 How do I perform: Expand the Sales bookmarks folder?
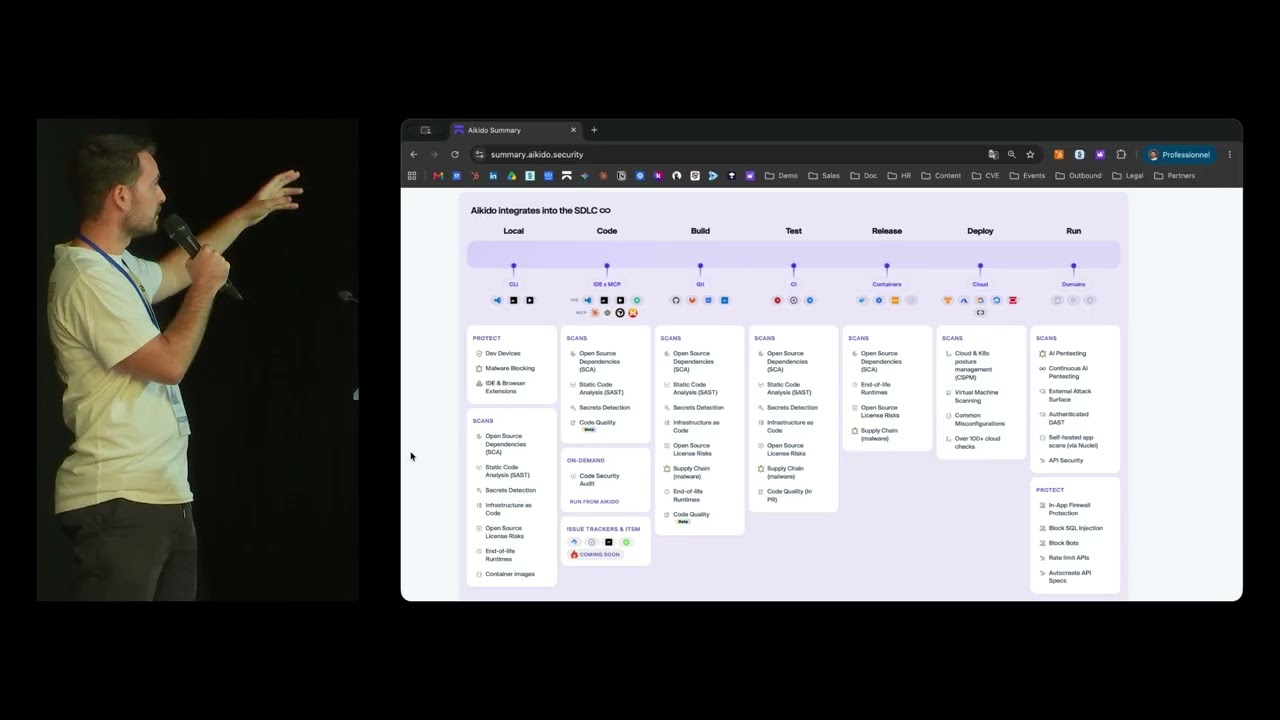coord(825,176)
